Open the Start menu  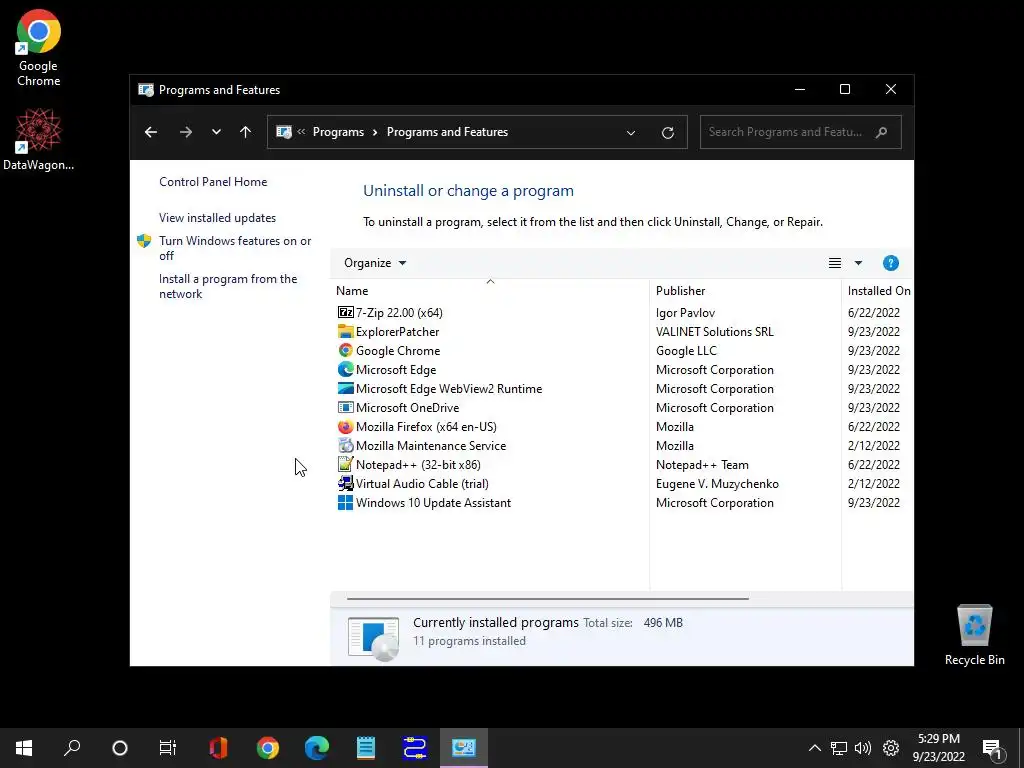[x=24, y=748]
